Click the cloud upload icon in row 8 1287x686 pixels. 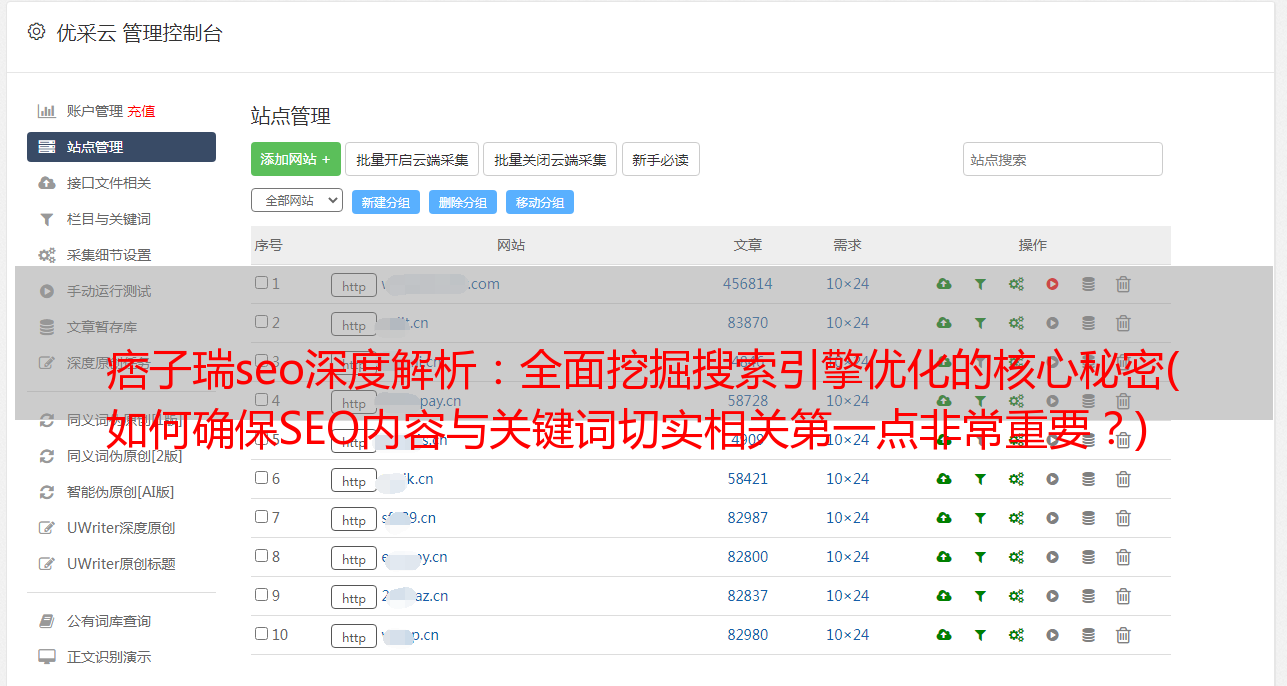[x=943, y=557]
